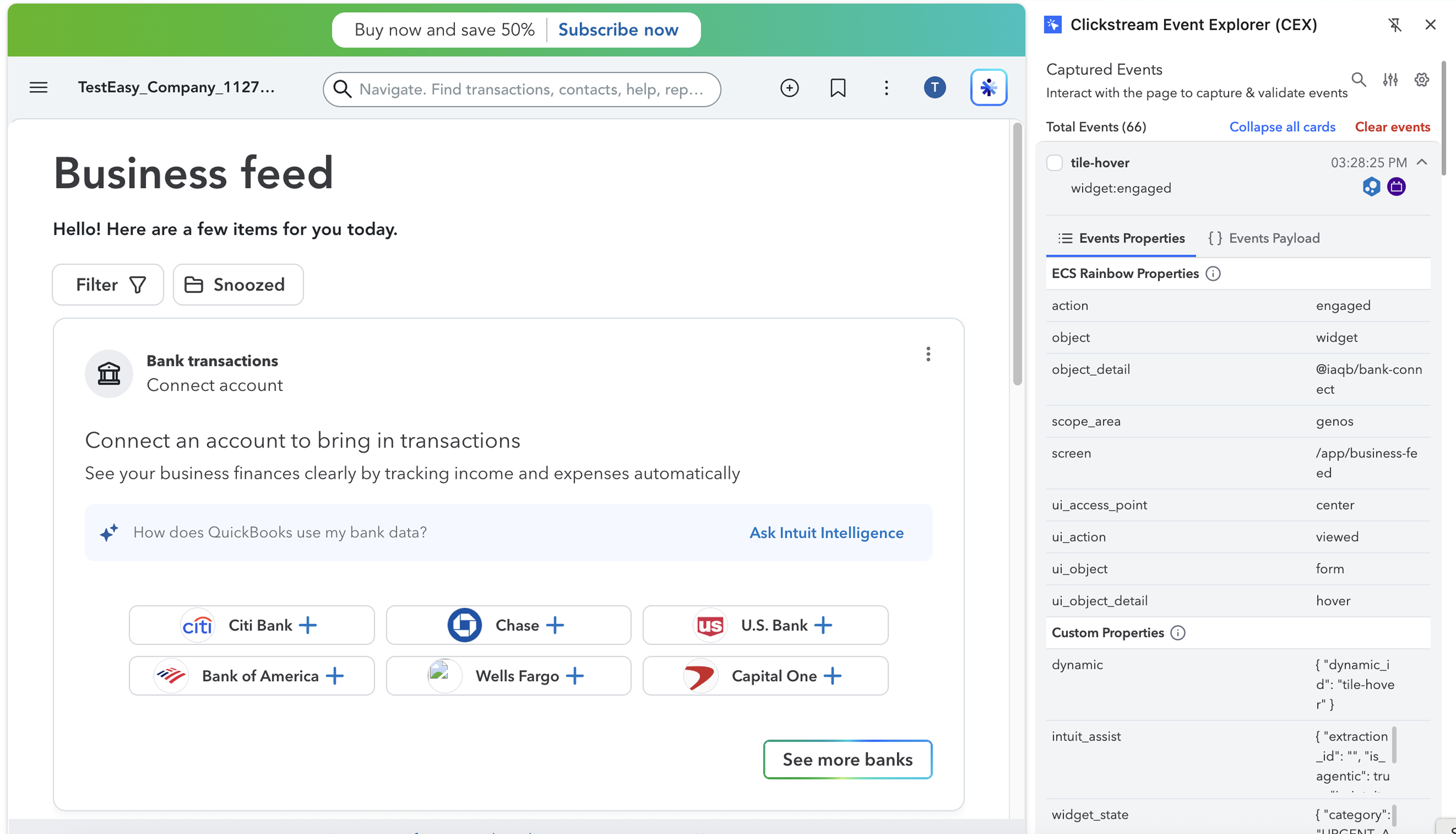Click the ui_action 'viewed' value

1337,537
